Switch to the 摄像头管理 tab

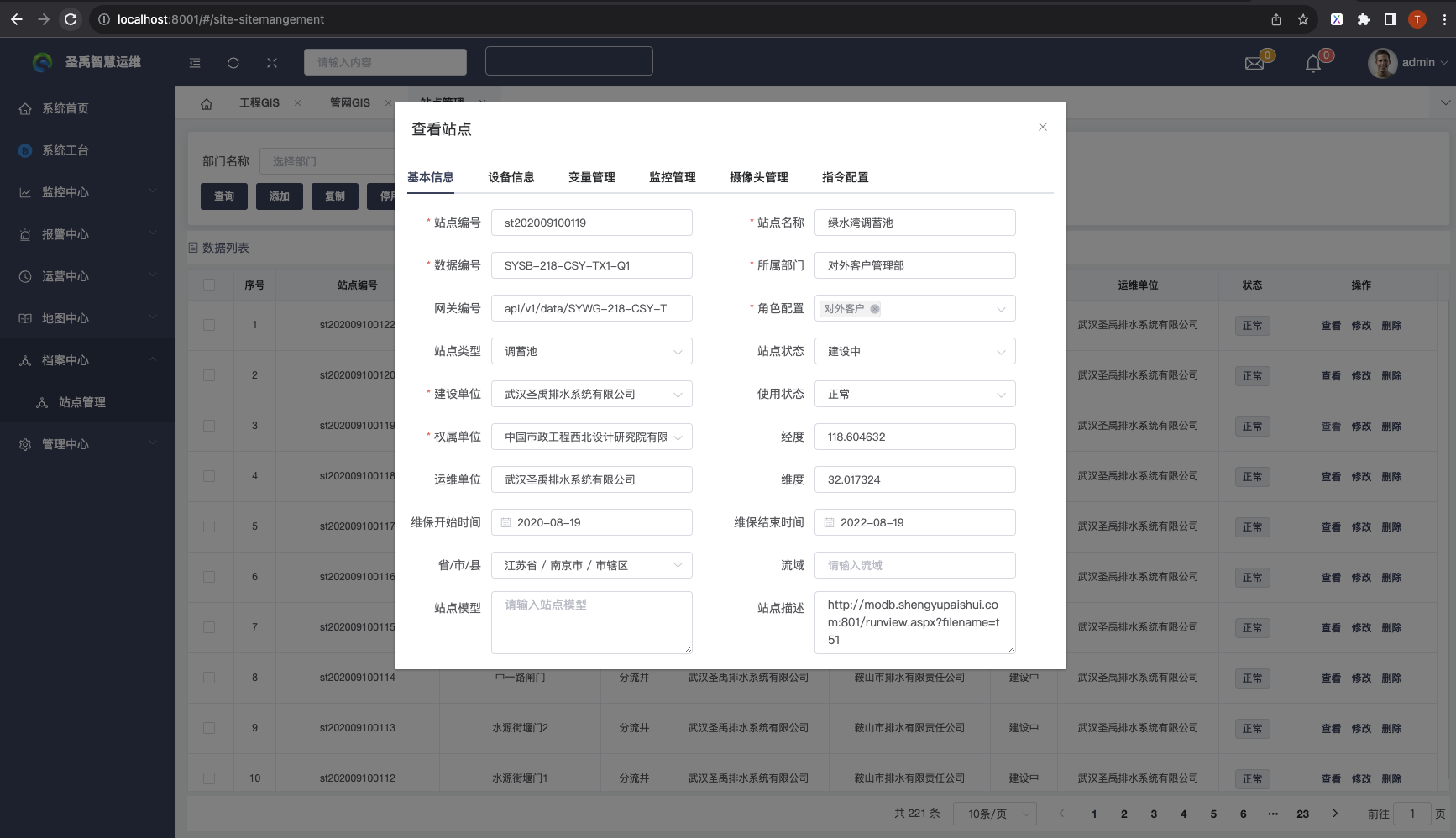758,177
